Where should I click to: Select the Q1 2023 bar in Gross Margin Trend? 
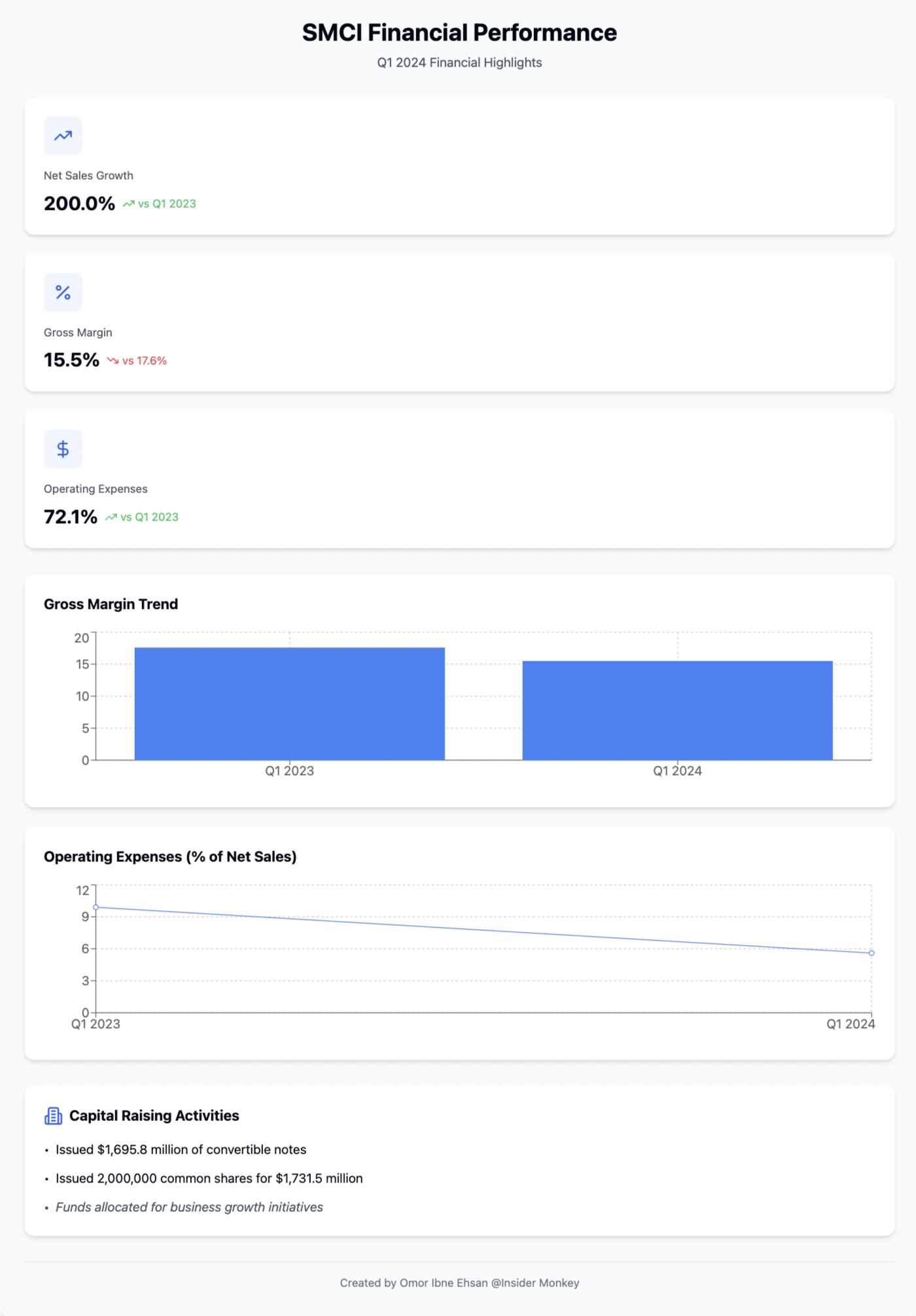pyautogui.click(x=289, y=704)
